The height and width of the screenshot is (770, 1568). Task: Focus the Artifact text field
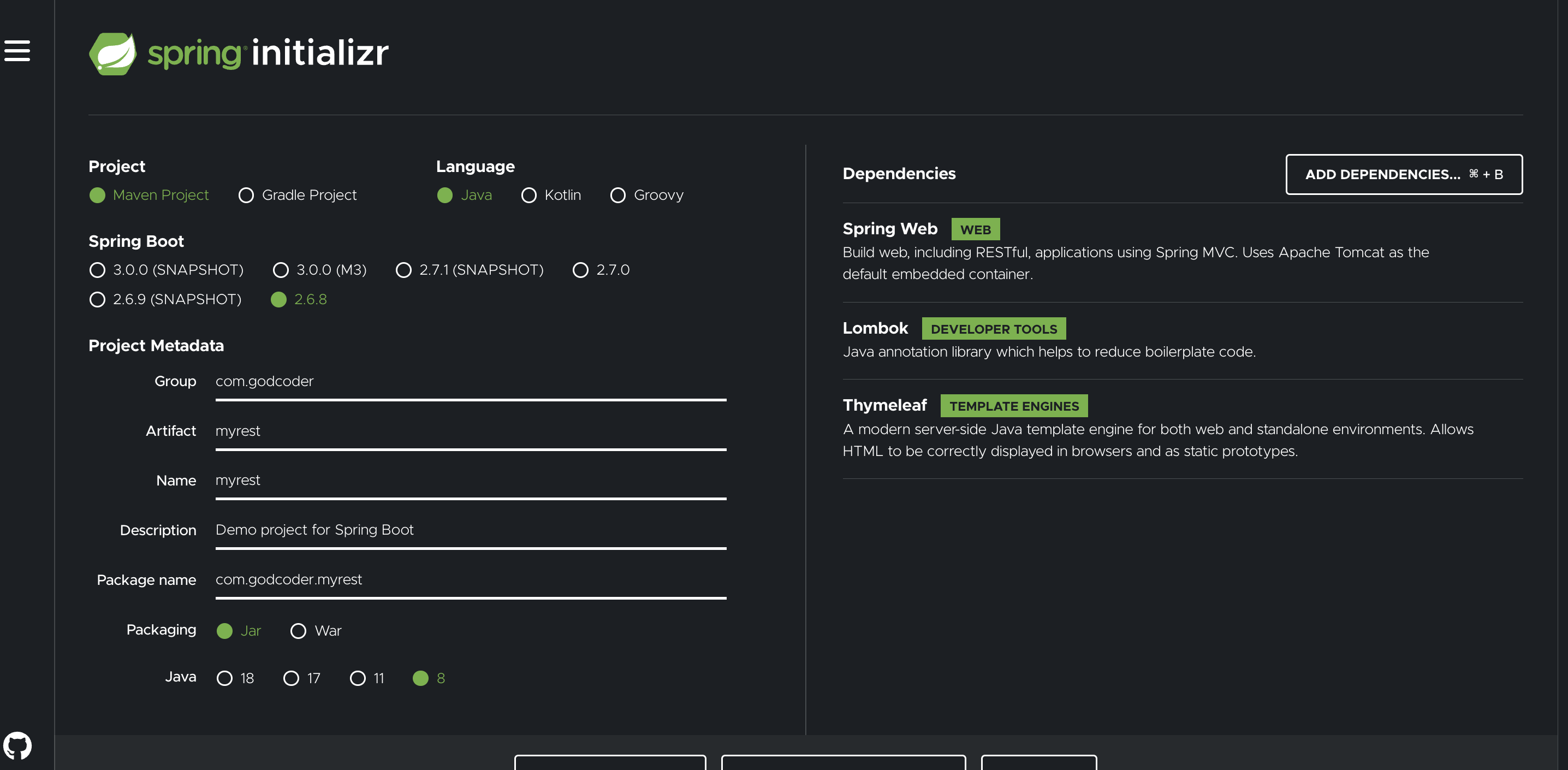click(470, 431)
